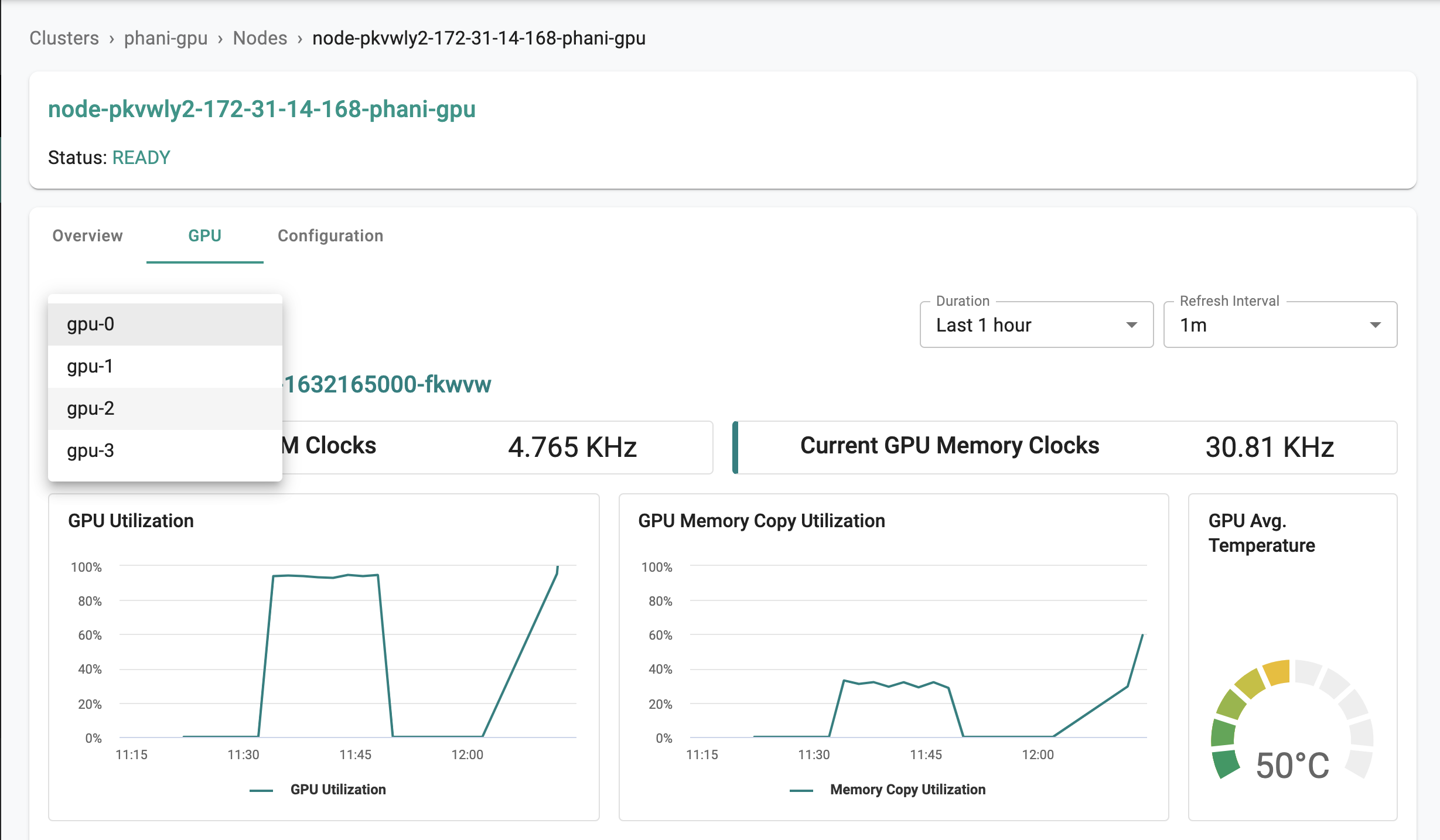Click the 12:00 label on Memory Copy chart
This screenshot has height=840, width=1440.
[x=1038, y=754]
